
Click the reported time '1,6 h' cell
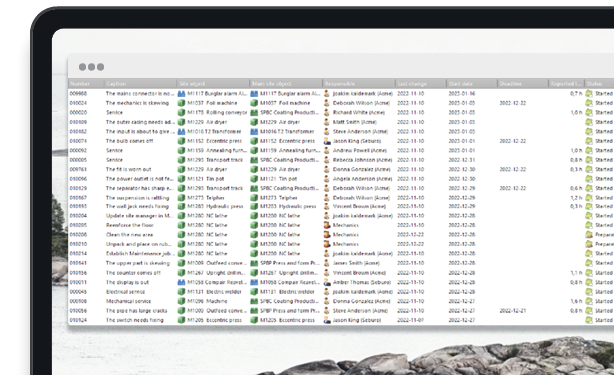pos(576,301)
